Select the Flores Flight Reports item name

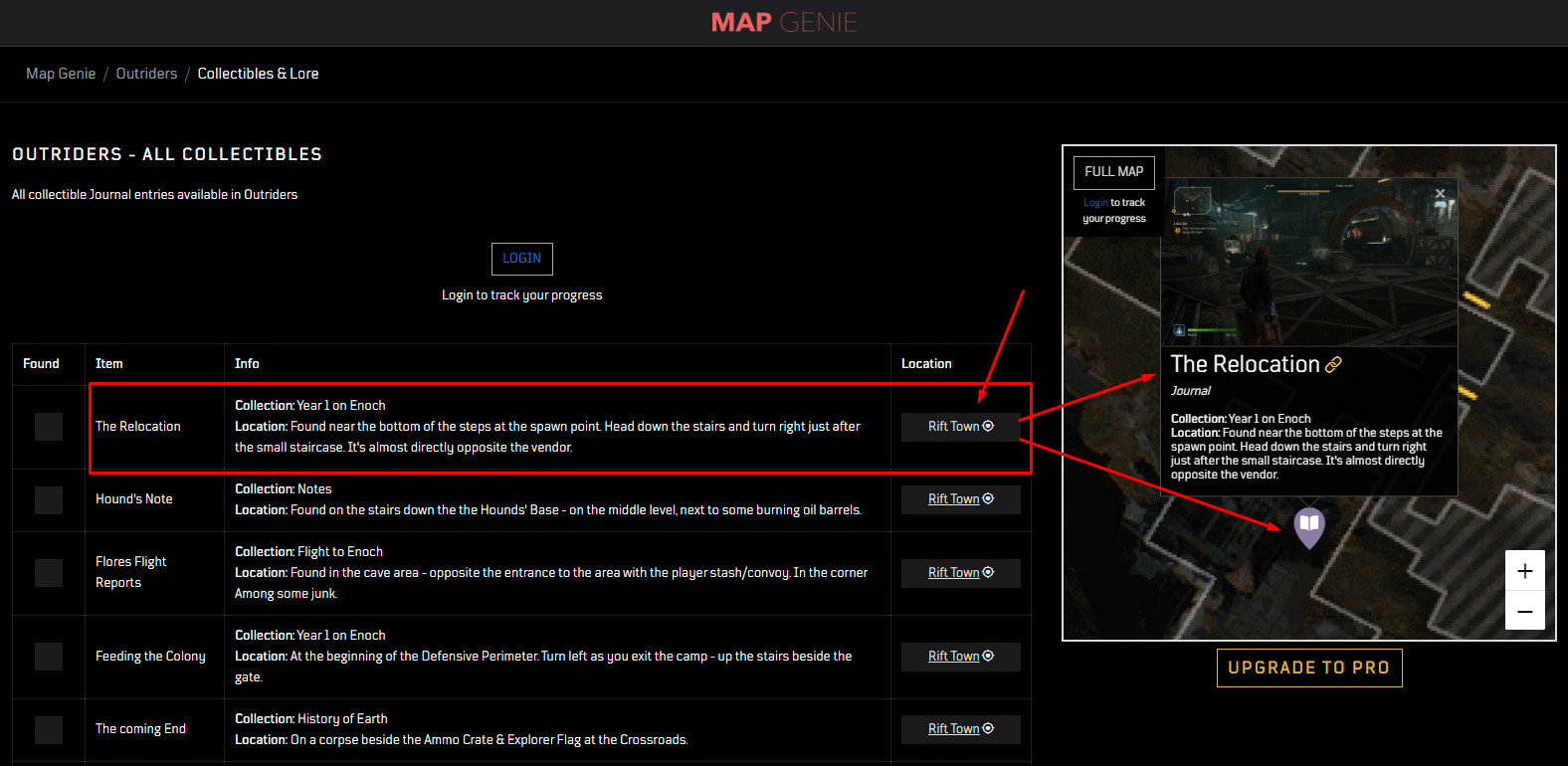click(131, 572)
